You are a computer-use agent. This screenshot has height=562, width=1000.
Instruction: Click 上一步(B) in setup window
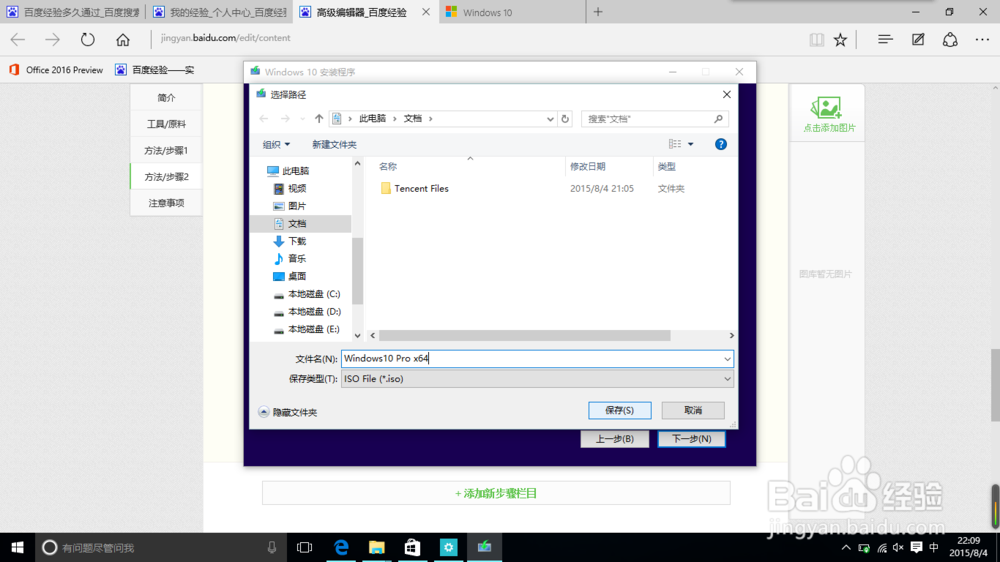point(614,439)
